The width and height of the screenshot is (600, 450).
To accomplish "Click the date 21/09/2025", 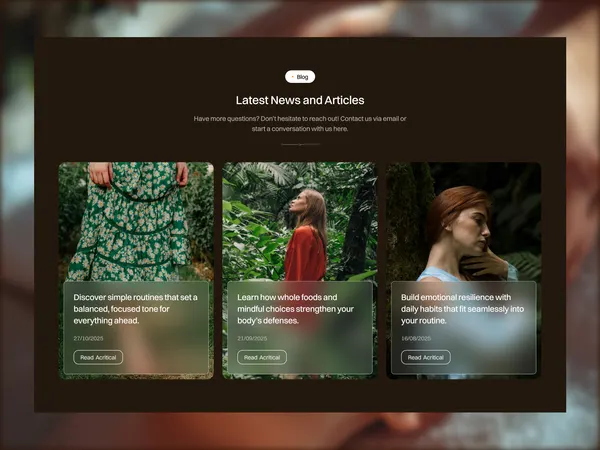I will click(252, 338).
